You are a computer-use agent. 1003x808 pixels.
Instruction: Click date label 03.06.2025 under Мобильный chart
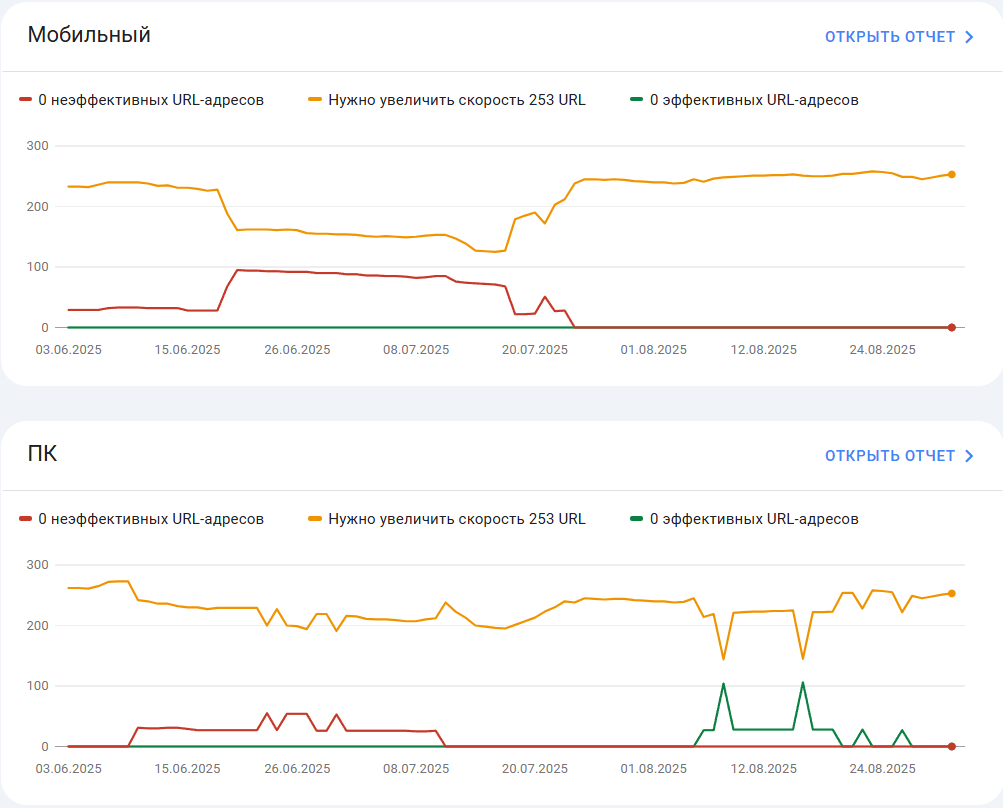[x=68, y=350]
